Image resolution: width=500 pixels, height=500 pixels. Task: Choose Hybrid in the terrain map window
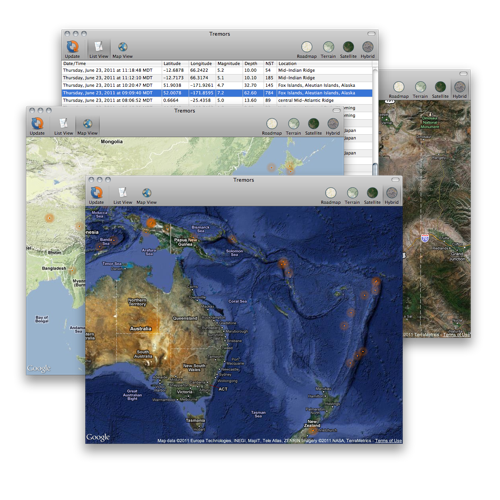click(333, 126)
